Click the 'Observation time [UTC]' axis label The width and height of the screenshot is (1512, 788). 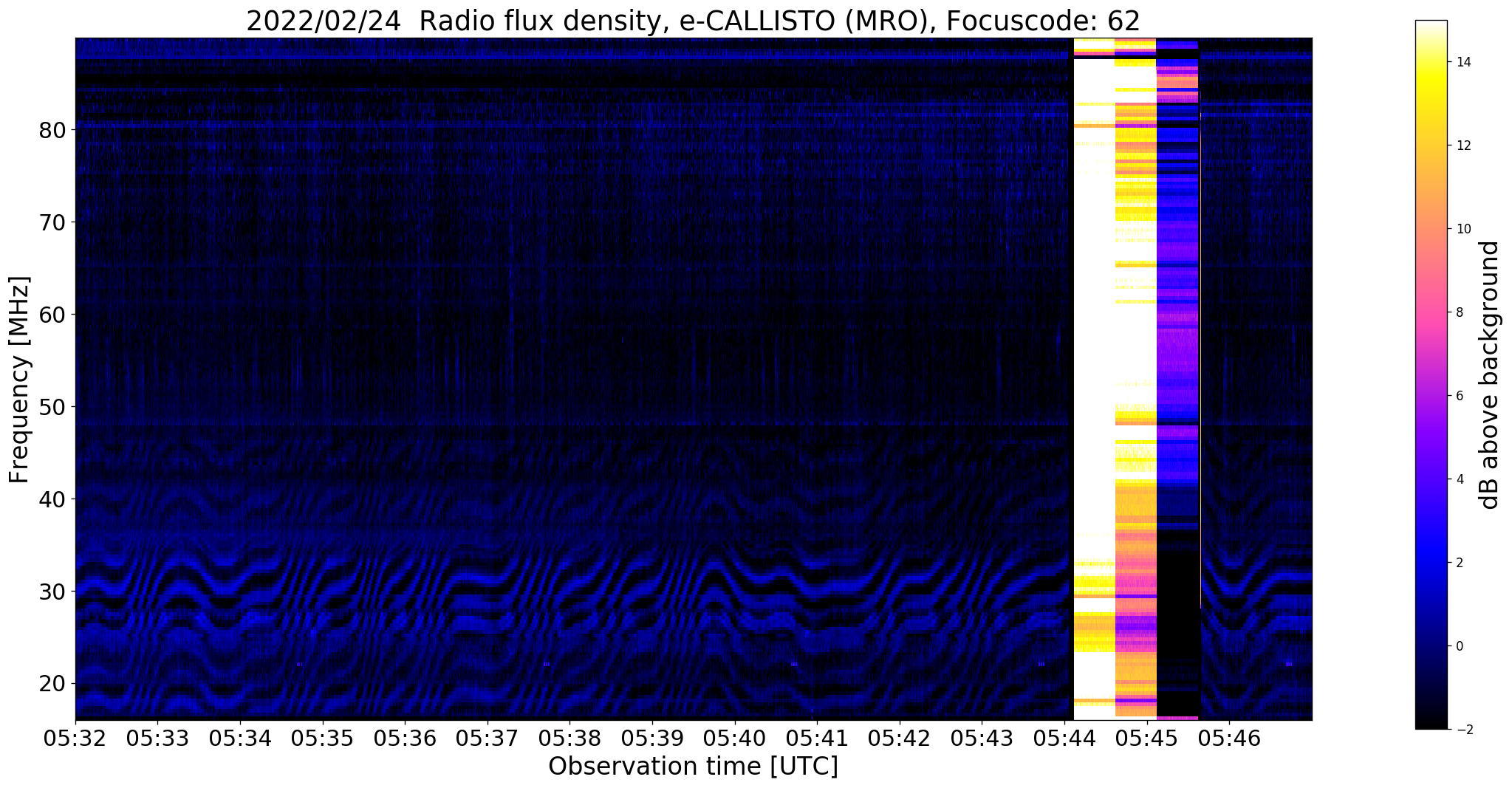(x=693, y=766)
